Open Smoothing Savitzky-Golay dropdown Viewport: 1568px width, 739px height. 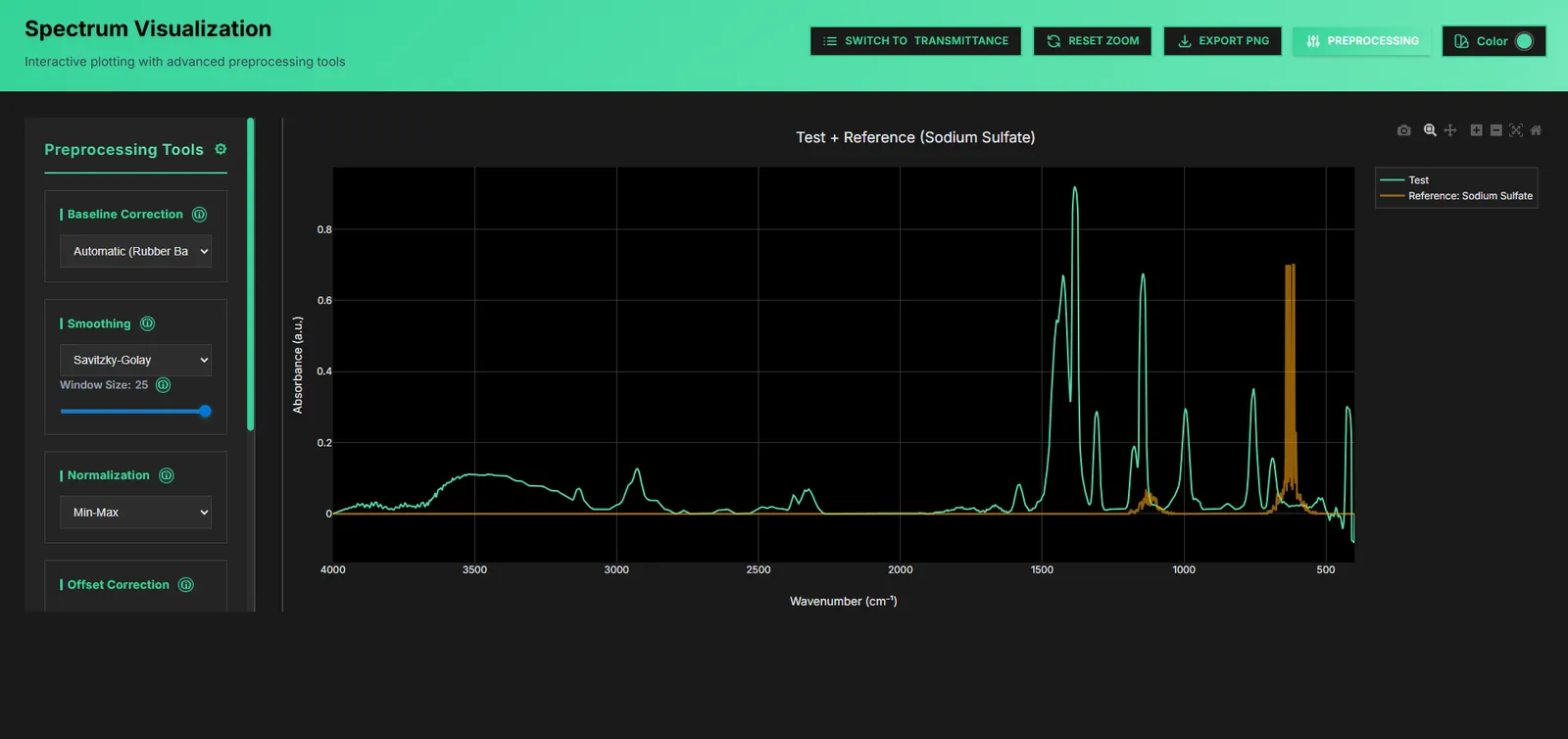[136, 361]
